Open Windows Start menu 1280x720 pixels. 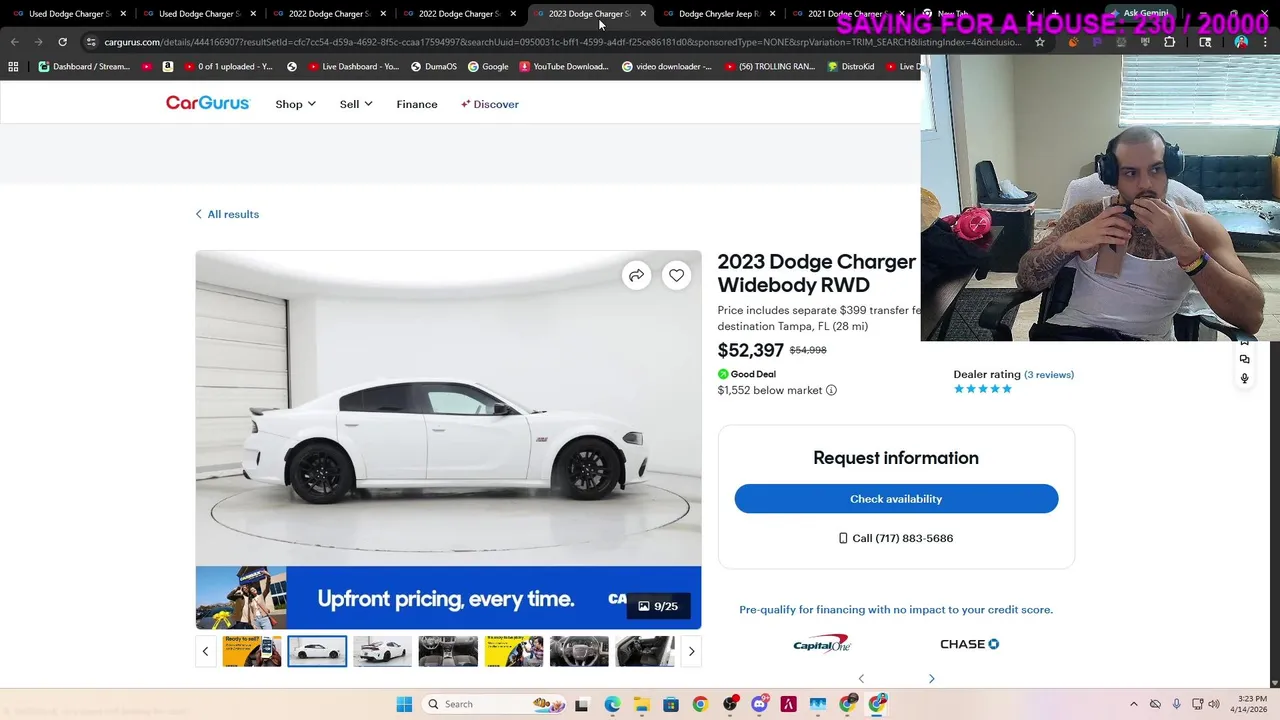click(x=404, y=704)
